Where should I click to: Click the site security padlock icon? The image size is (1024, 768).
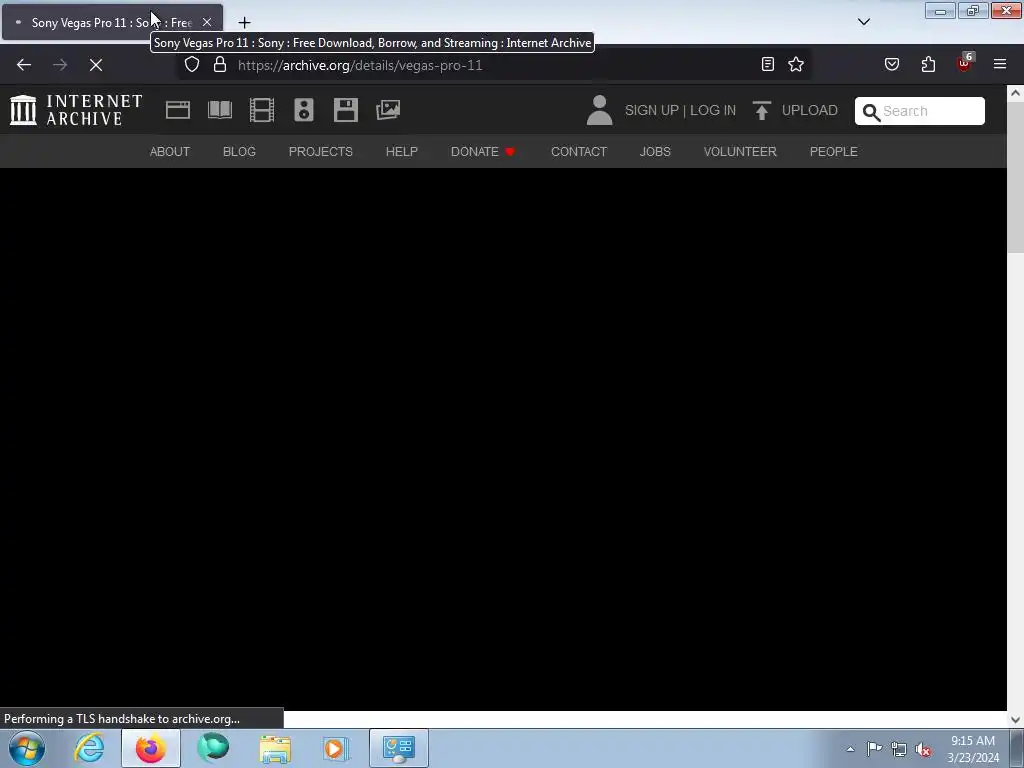pos(220,65)
